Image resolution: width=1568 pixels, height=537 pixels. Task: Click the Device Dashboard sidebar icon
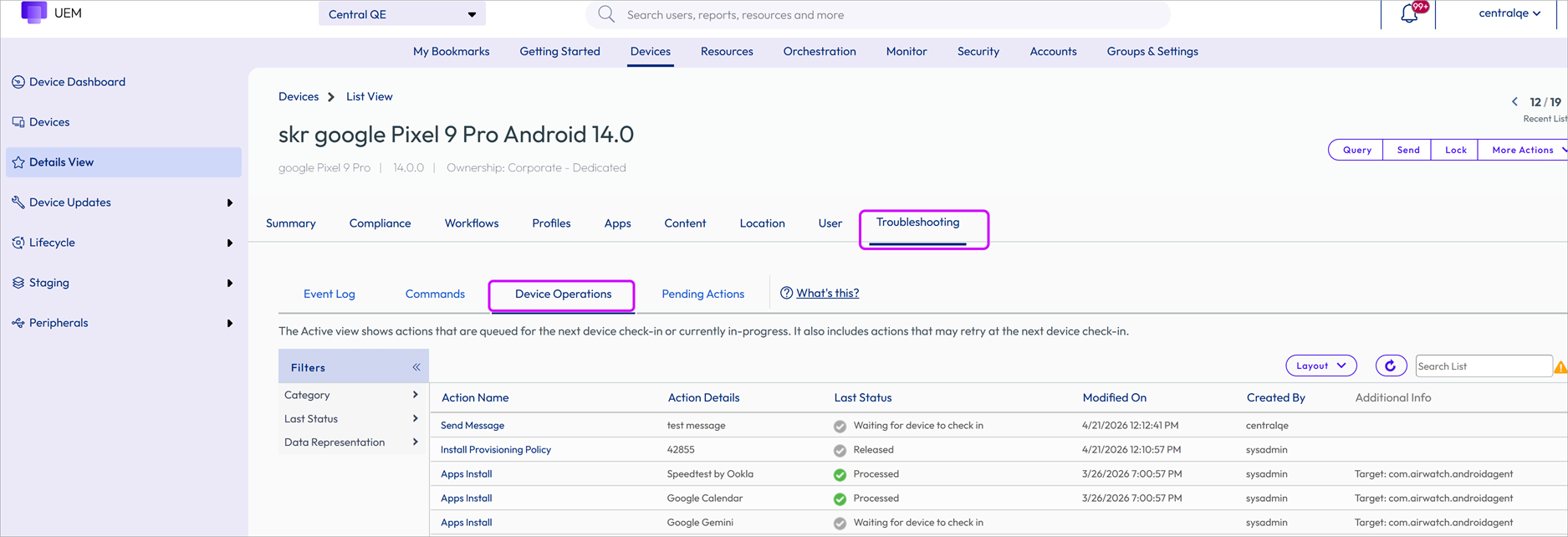[x=18, y=82]
